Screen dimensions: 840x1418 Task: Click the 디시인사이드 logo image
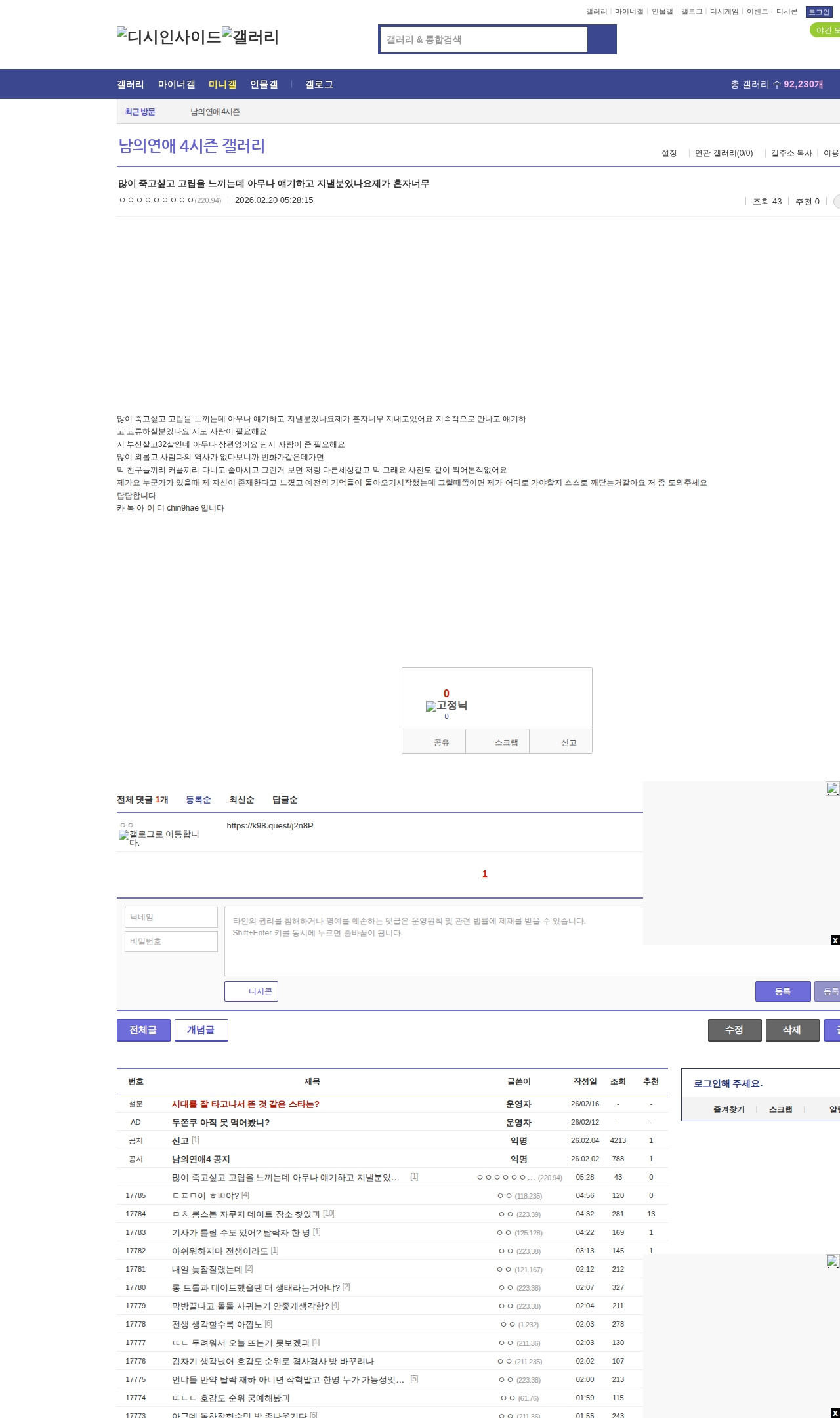[x=169, y=37]
